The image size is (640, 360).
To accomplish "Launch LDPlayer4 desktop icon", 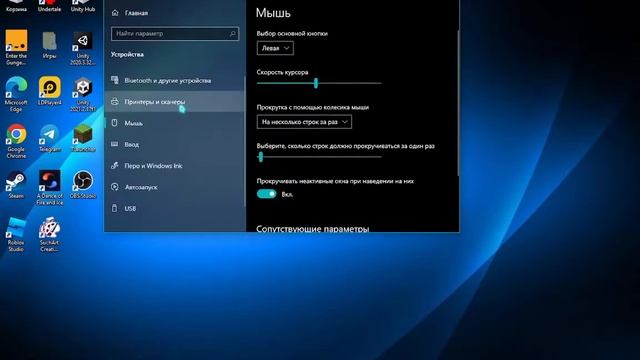I will [x=49, y=91].
